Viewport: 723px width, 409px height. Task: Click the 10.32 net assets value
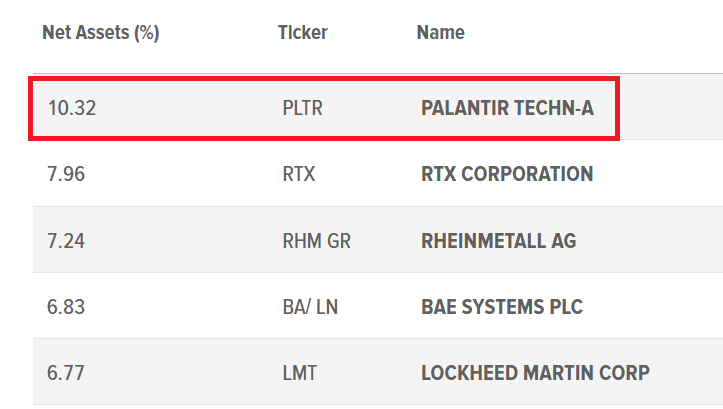point(72,108)
